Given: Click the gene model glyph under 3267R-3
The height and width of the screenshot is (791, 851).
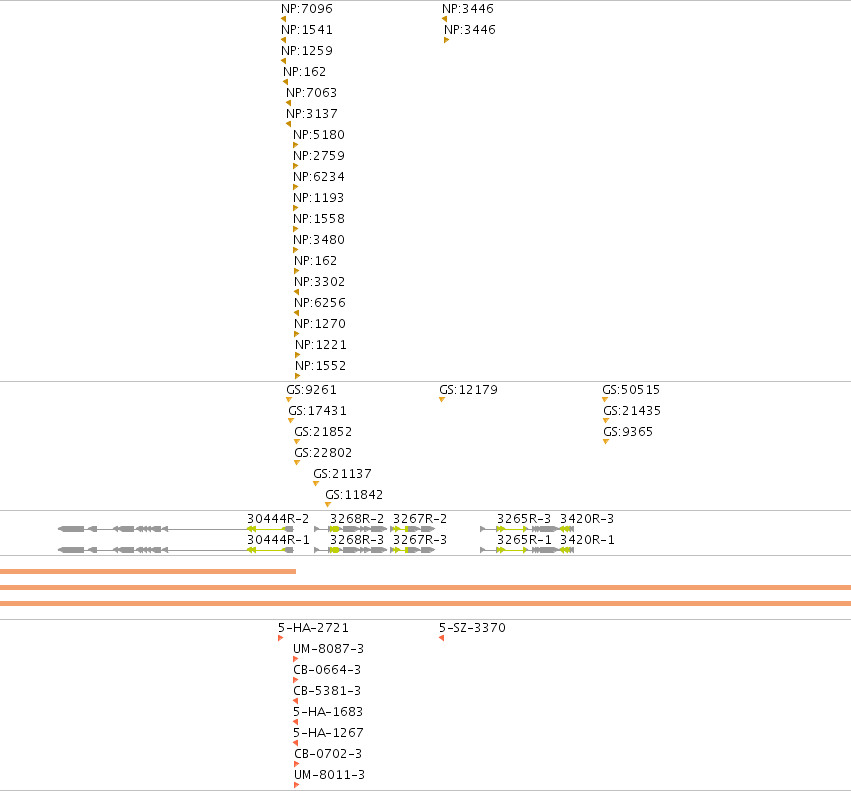Looking at the screenshot, I should coord(413,550).
